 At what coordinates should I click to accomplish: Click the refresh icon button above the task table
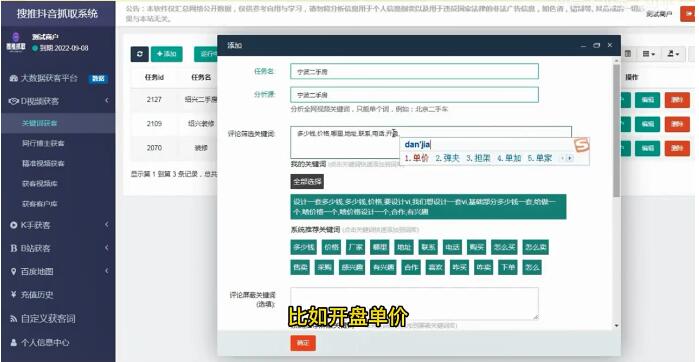tap(140, 54)
